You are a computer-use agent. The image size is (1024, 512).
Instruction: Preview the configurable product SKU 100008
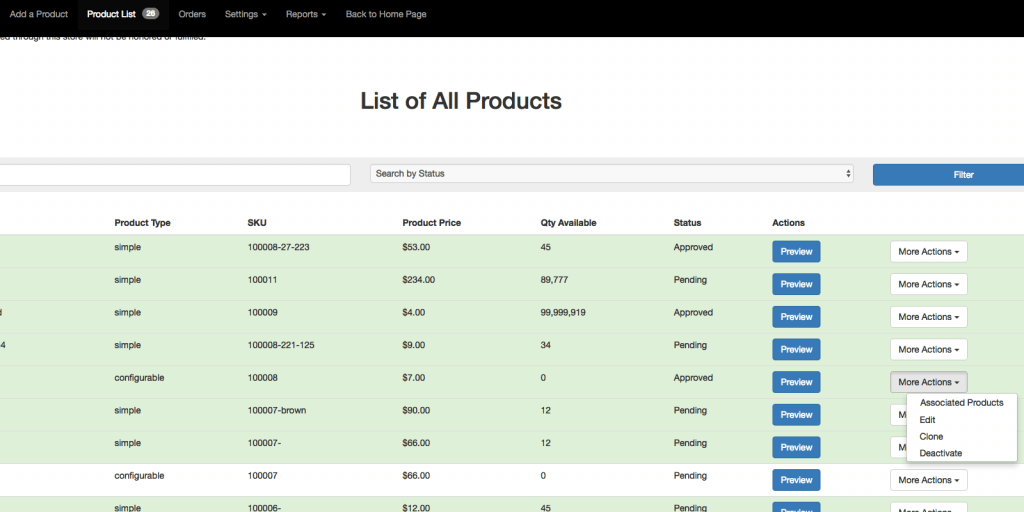pyautogui.click(x=796, y=382)
